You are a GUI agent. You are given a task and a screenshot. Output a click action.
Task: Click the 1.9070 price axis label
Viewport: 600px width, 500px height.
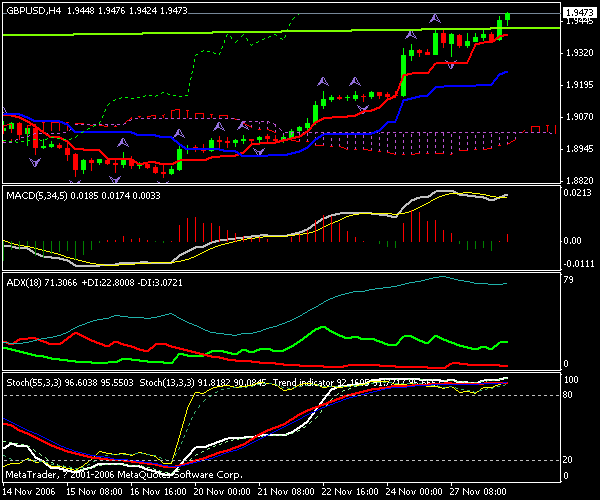[x=579, y=117]
